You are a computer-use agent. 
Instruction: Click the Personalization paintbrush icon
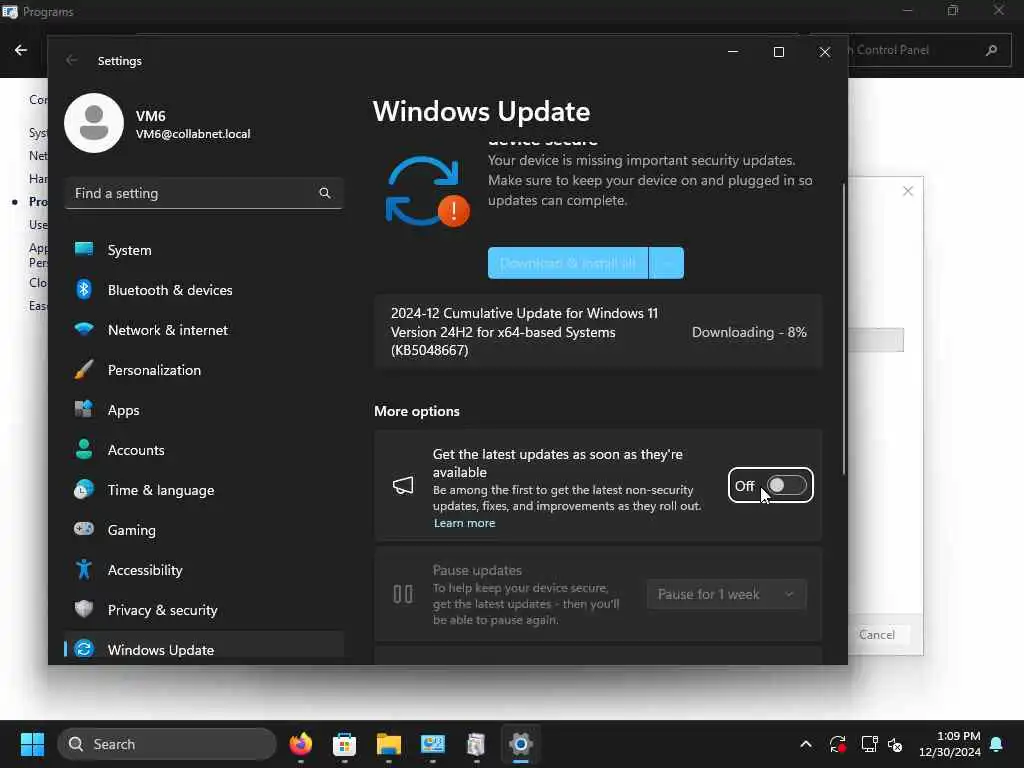coord(84,370)
